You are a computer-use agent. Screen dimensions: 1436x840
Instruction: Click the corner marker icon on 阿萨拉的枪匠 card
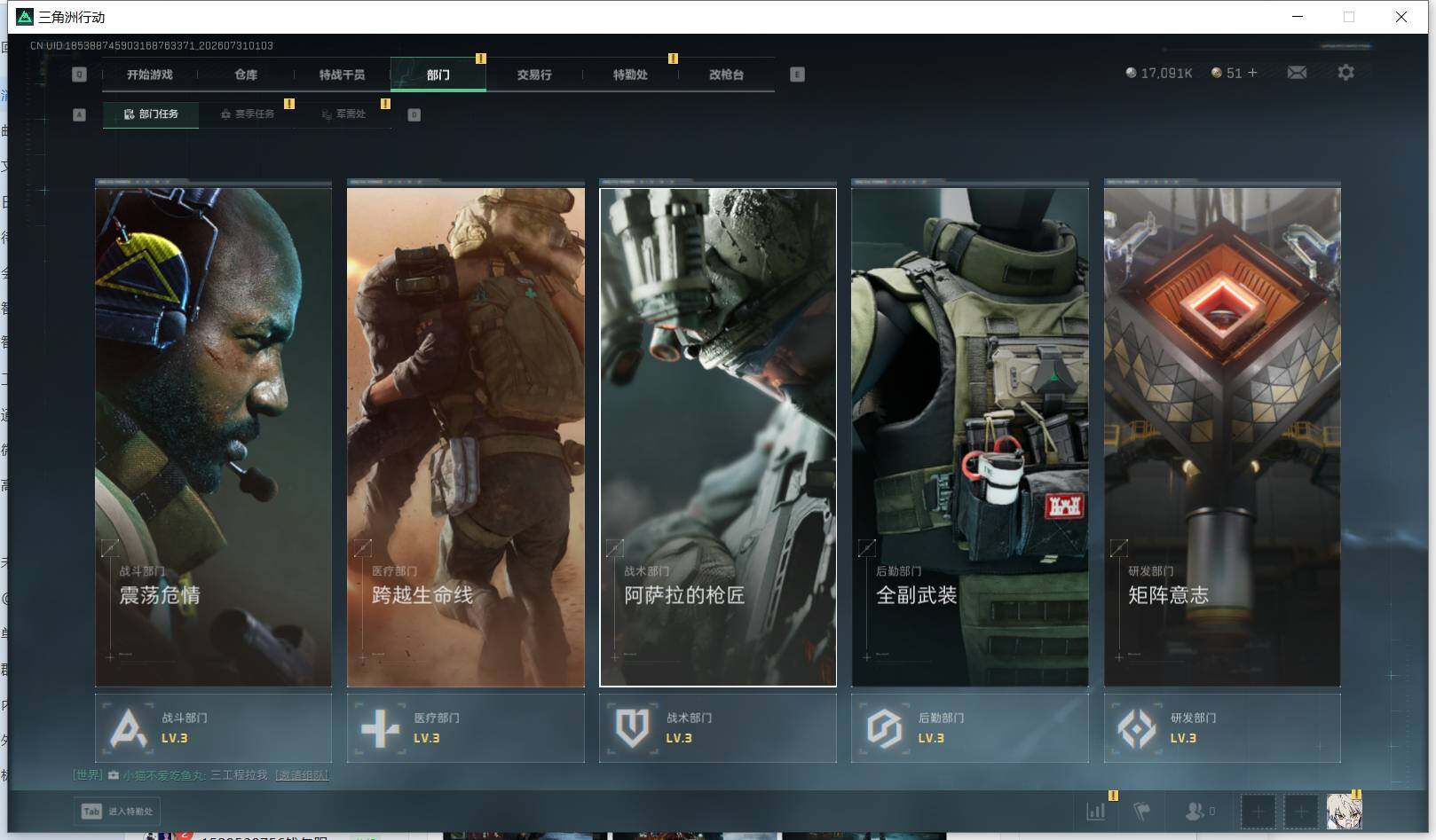point(614,548)
